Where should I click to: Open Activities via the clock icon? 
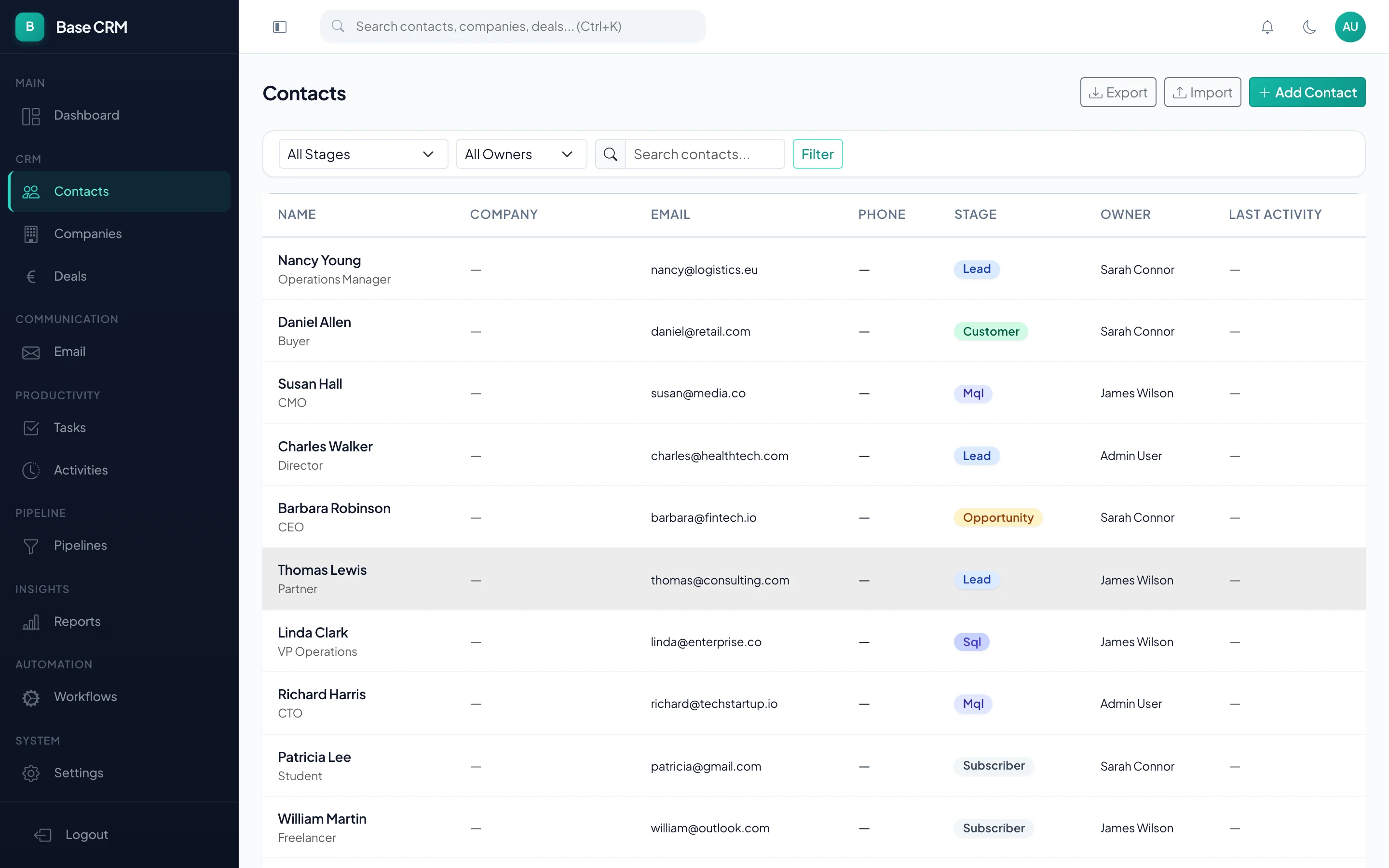(x=31, y=470)
